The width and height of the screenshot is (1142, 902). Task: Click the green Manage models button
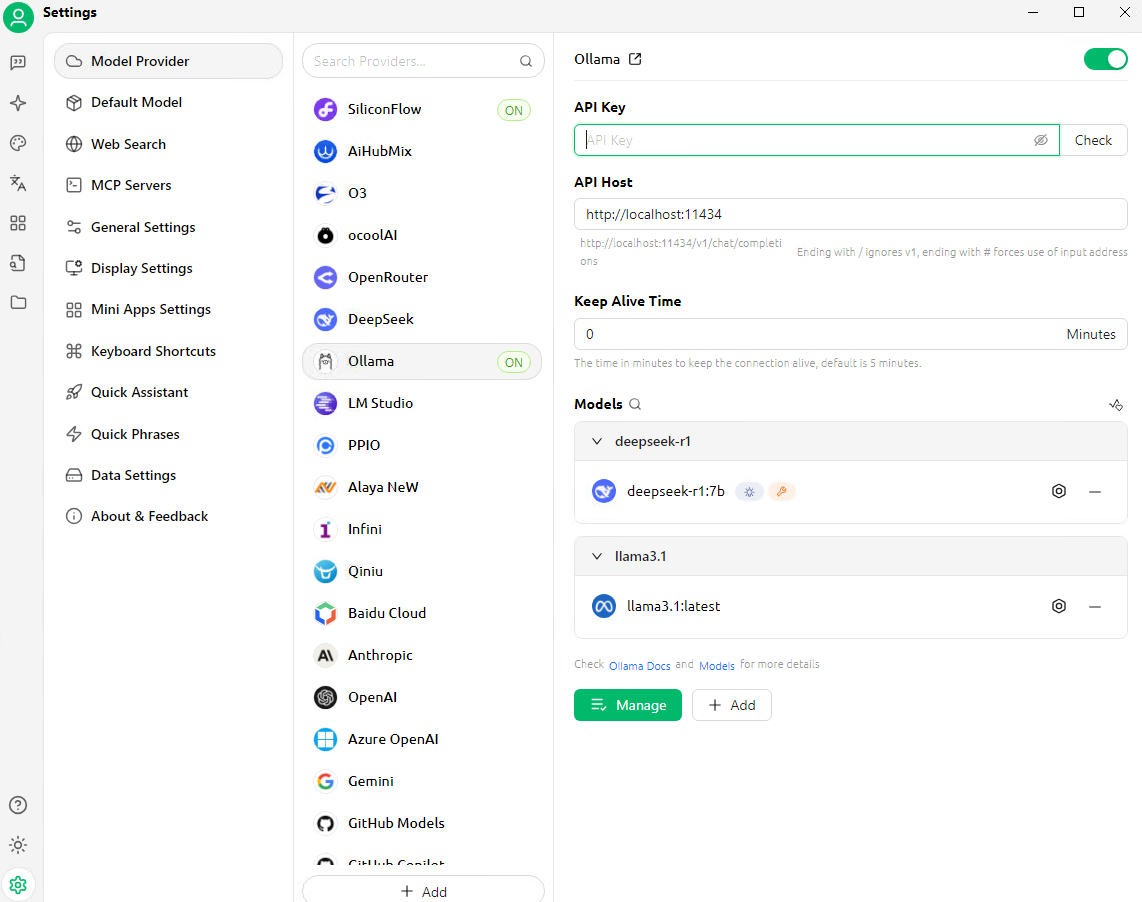[628, 705]
